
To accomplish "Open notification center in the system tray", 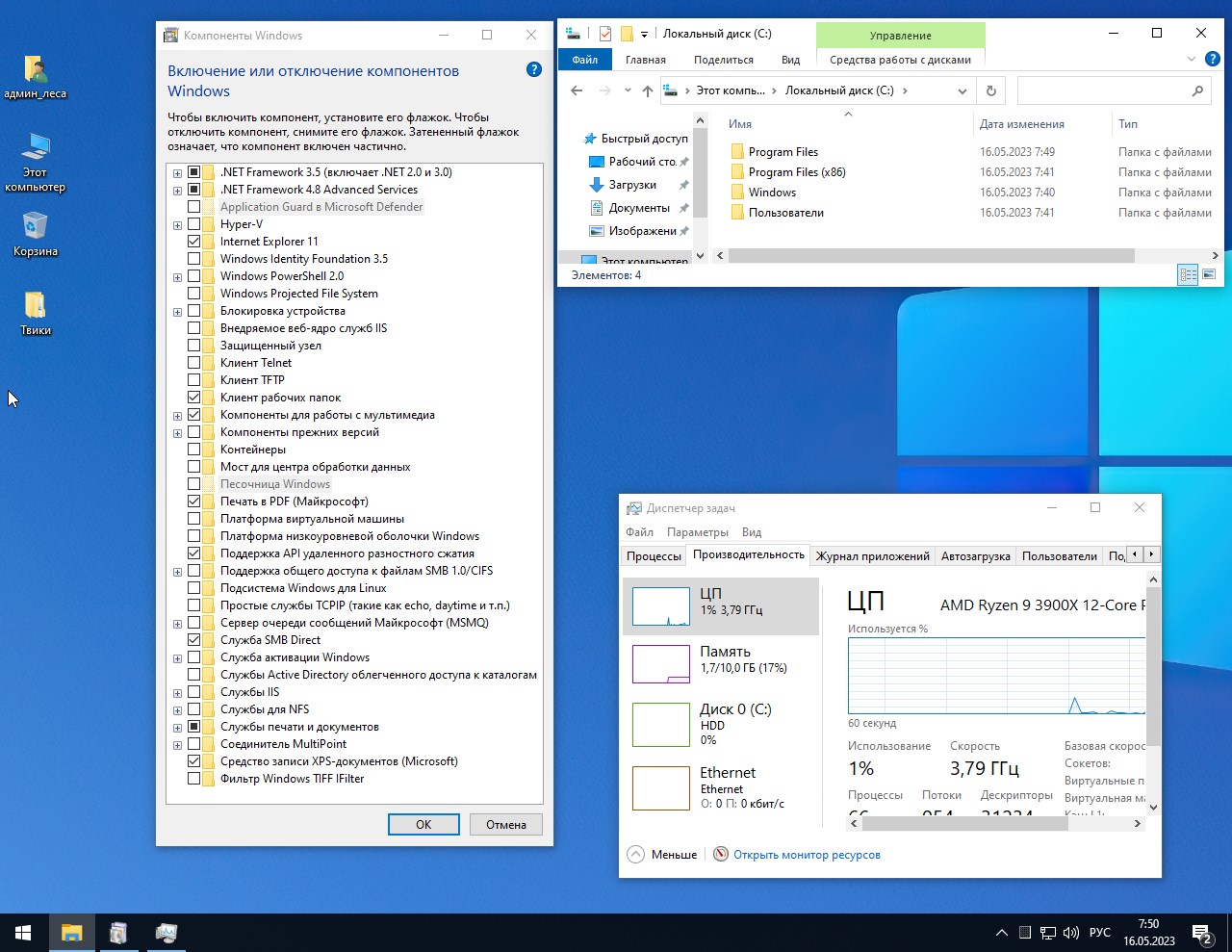I will coord(1201,933).
